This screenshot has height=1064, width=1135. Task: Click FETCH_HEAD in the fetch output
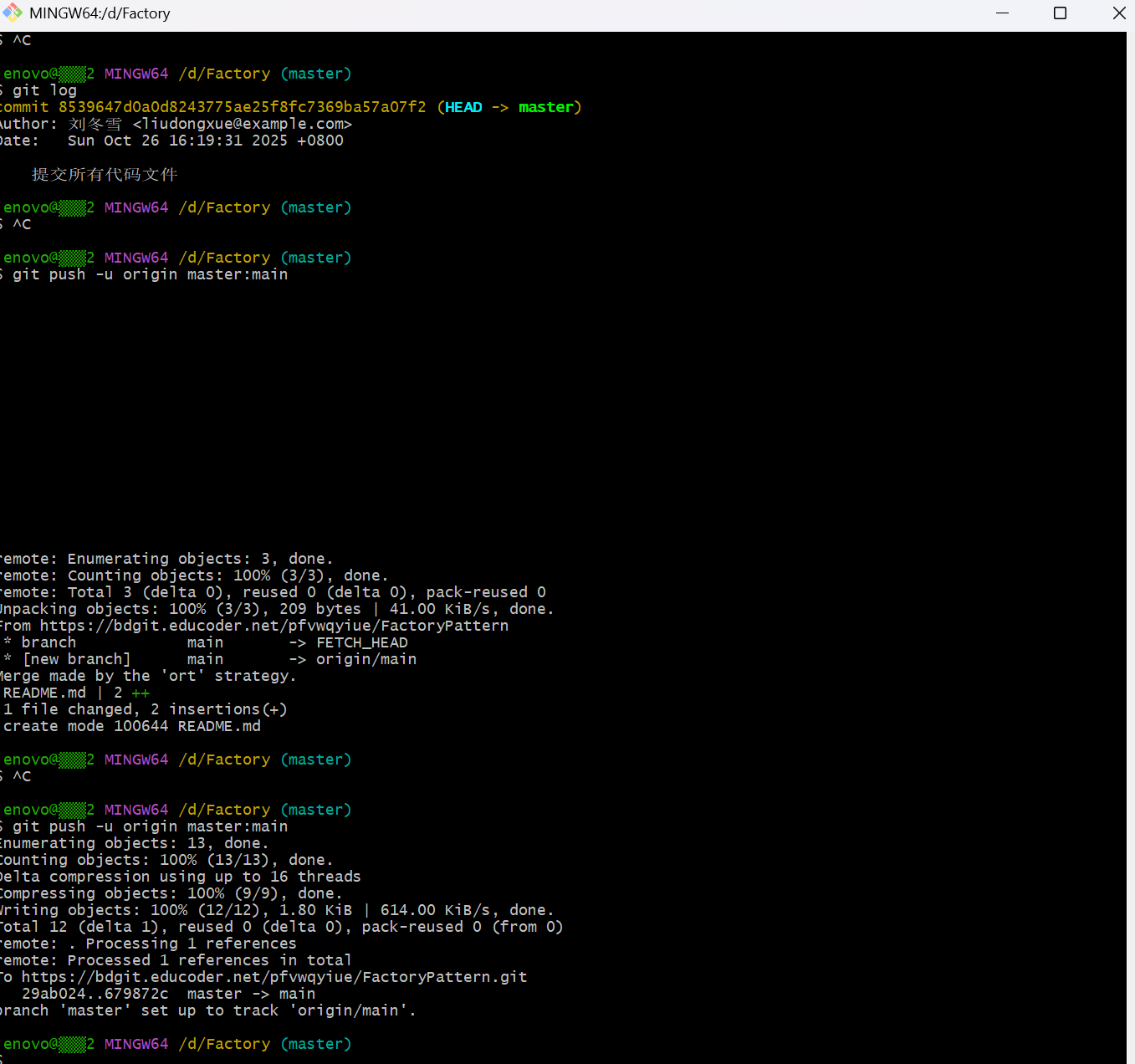(361, 642)
